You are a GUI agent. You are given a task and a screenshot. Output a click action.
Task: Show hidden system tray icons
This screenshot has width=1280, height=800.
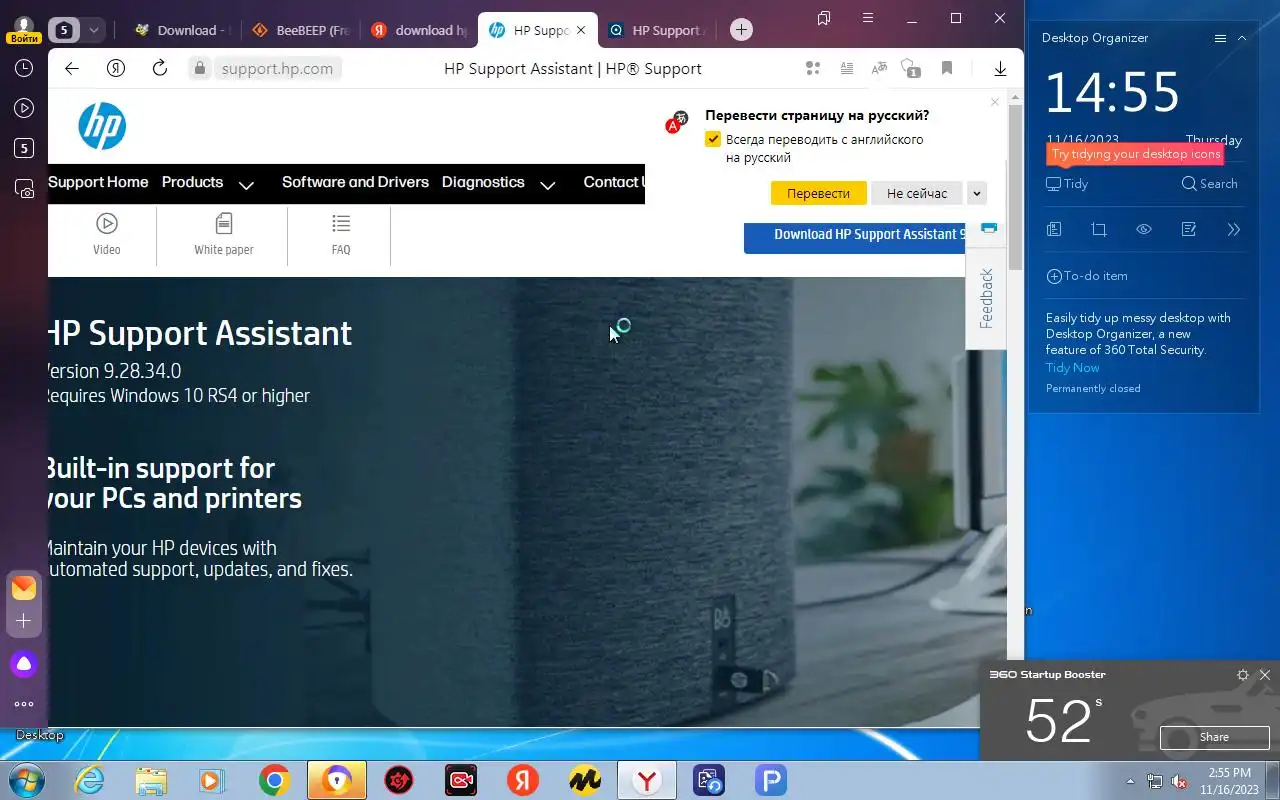pos(1131,781)
